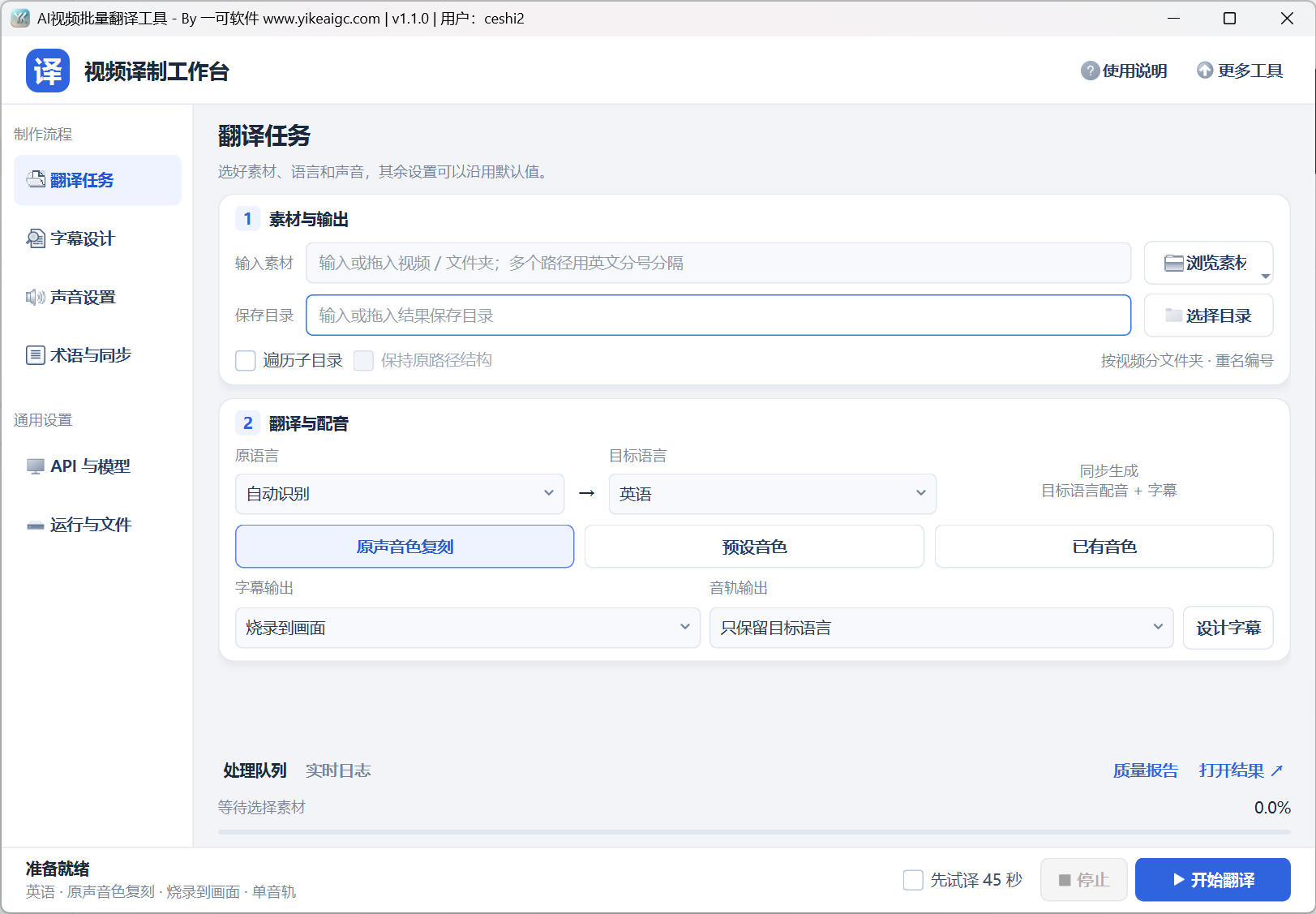Click the 使用说明 link text
The height and width of the screenshot is (914, 1316).
(1135, 71)
